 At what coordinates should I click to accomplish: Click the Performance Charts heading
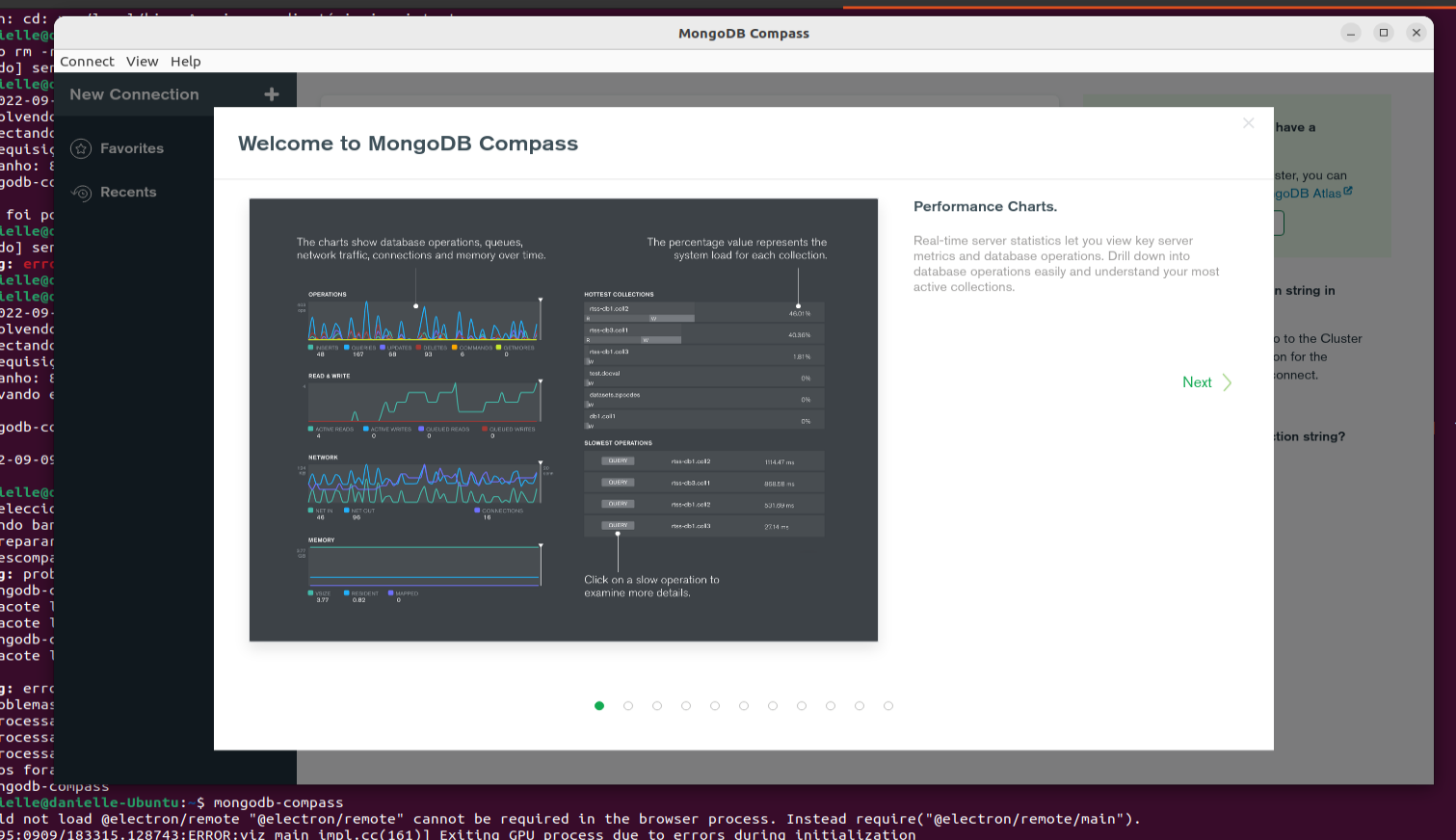click(x=985, y=206)
